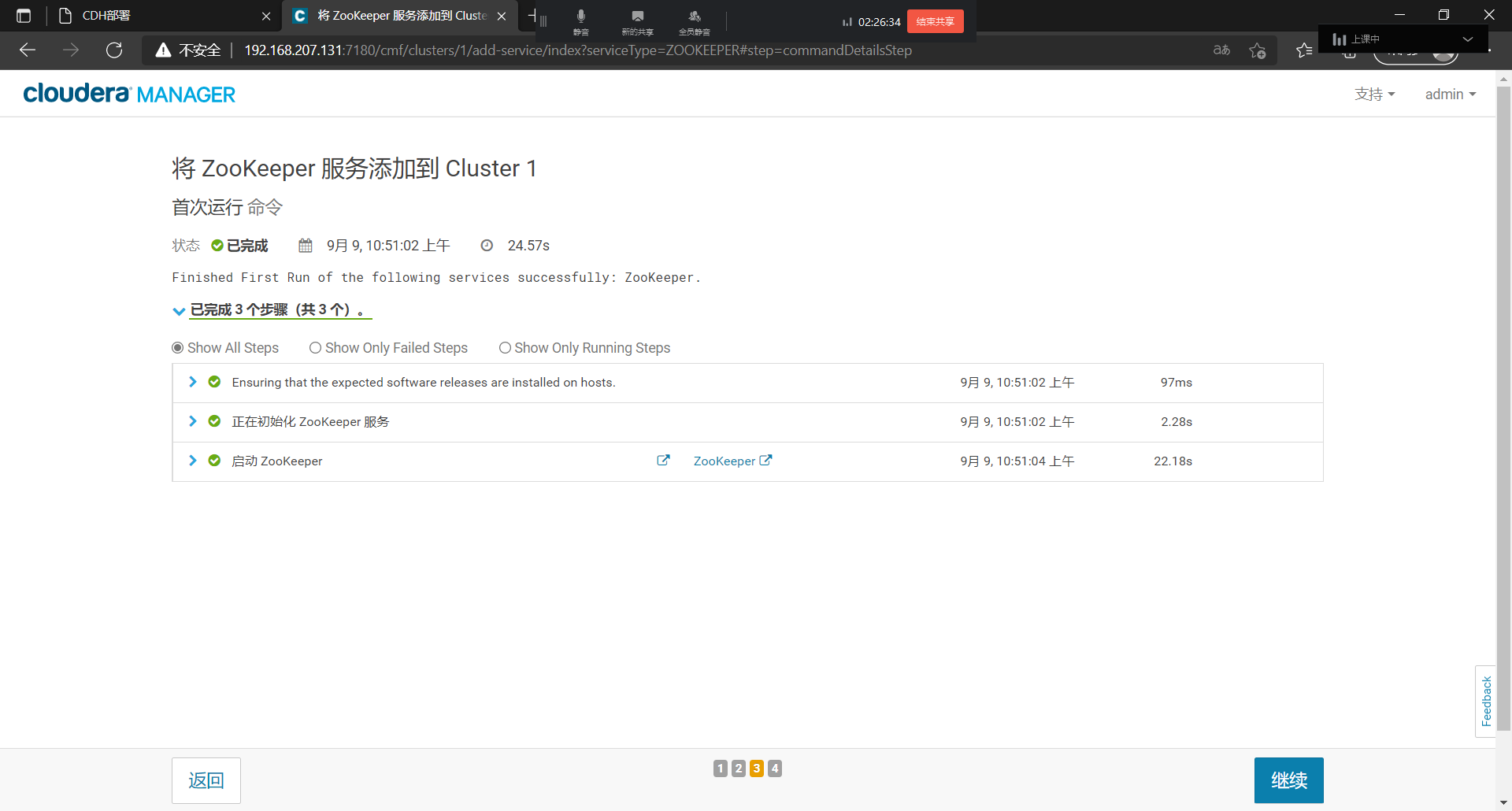The height and width of the screenshot is (811, 1512).
Task: Click the 2.28s duration value
Action: tap(1177, 421)
